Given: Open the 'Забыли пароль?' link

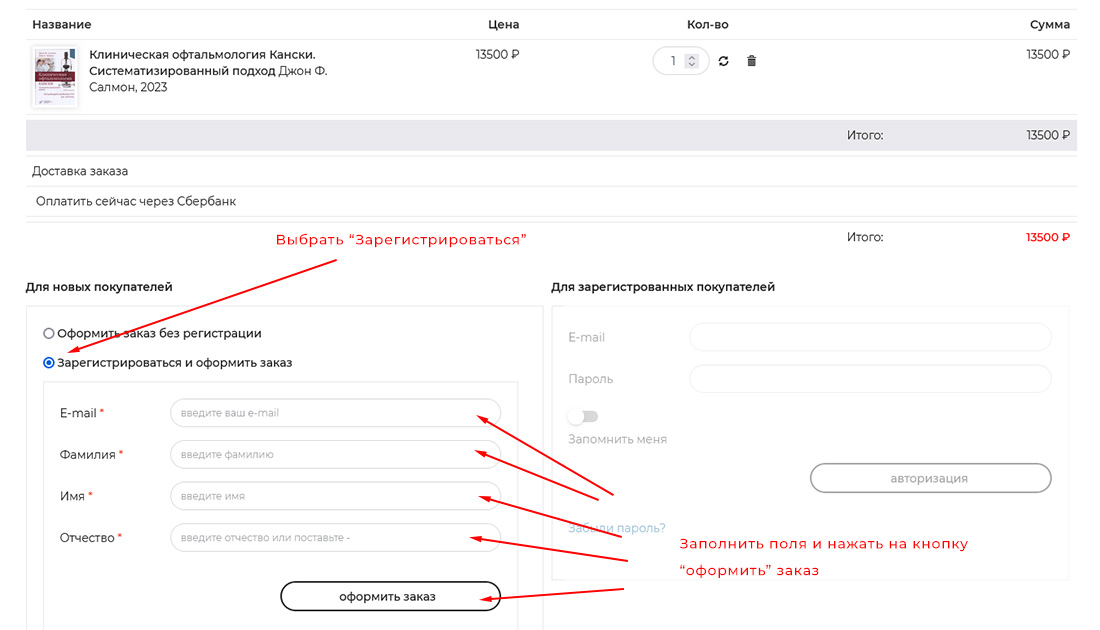Looking at the screenshot, I should tap(616, 528).
